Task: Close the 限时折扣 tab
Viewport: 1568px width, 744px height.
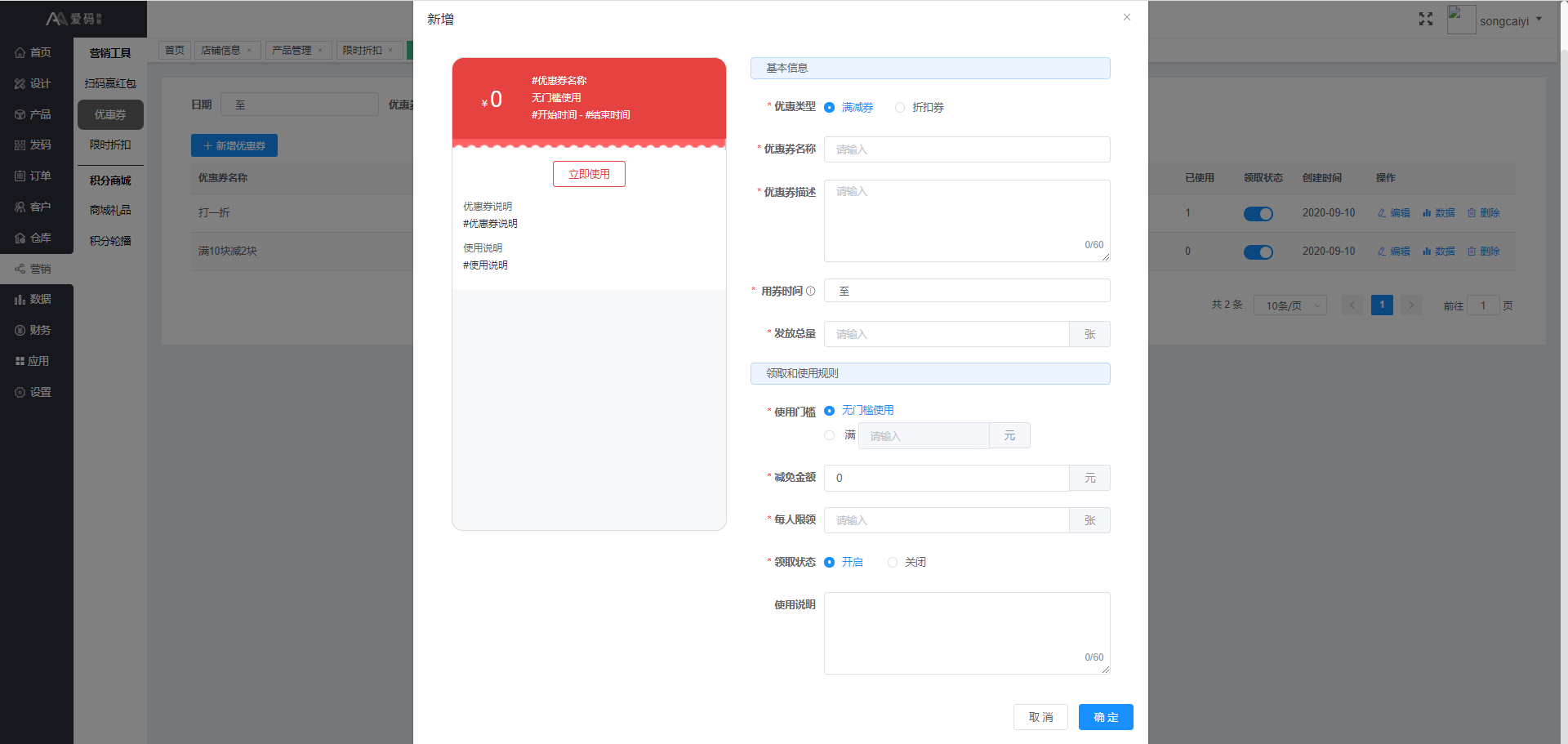Action: [x=390, y=51]
